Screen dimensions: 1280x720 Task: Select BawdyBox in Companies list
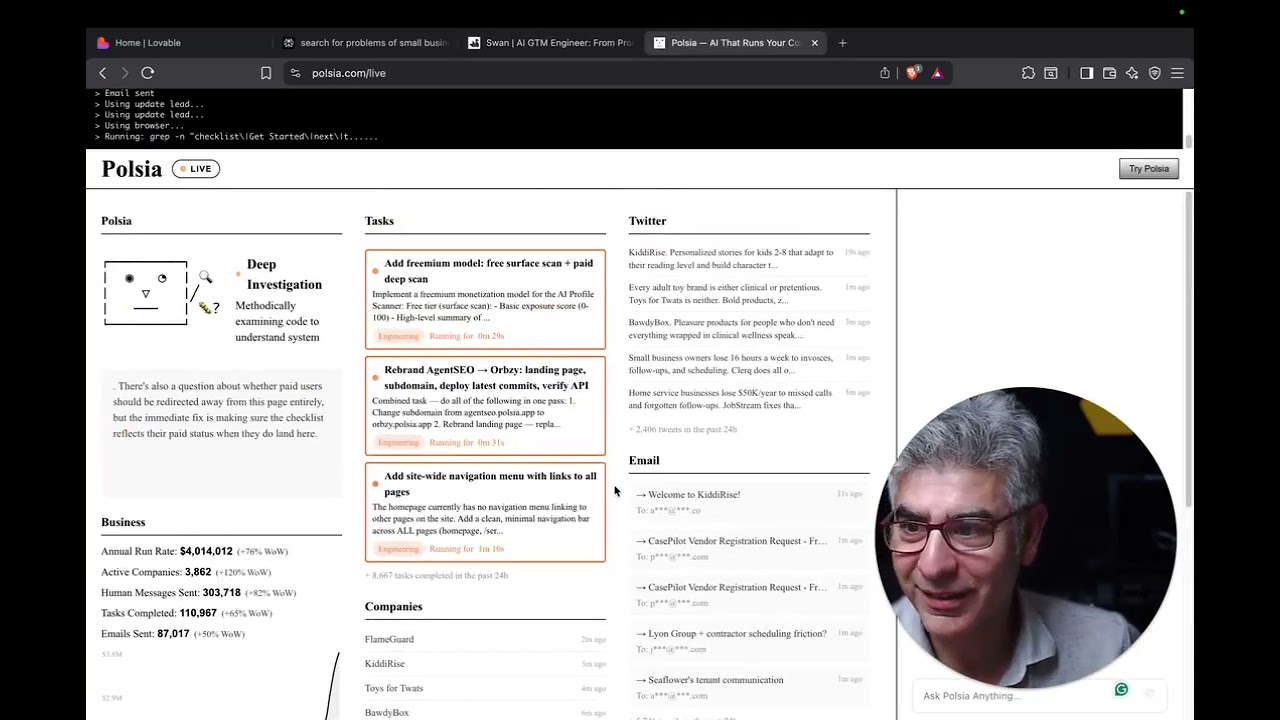(x=485, y=712)
